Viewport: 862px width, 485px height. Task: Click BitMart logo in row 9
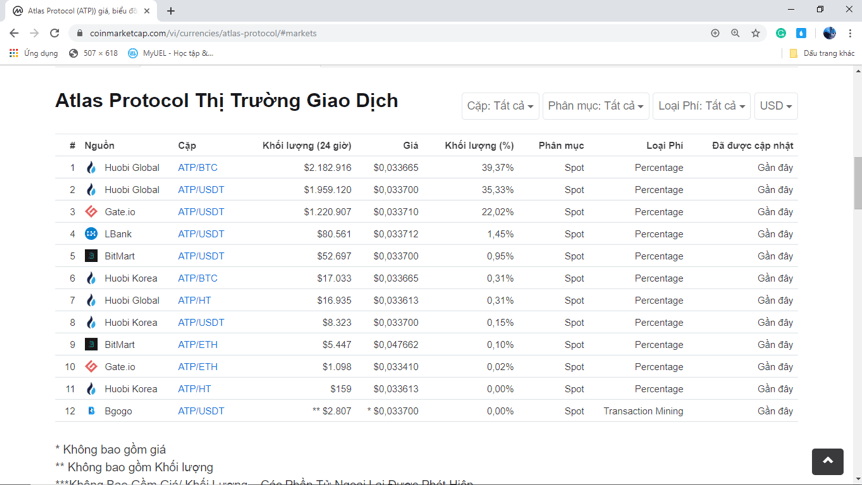[91, 344]
